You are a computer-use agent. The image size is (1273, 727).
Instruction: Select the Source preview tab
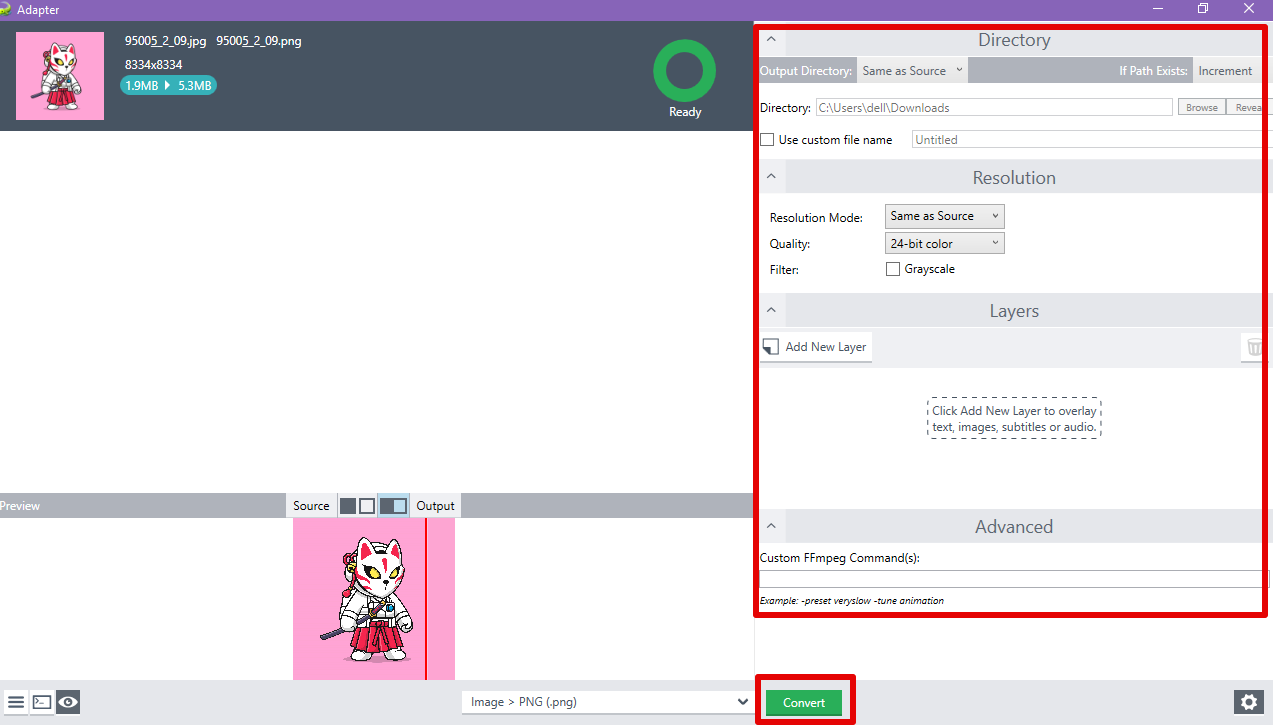311,506
